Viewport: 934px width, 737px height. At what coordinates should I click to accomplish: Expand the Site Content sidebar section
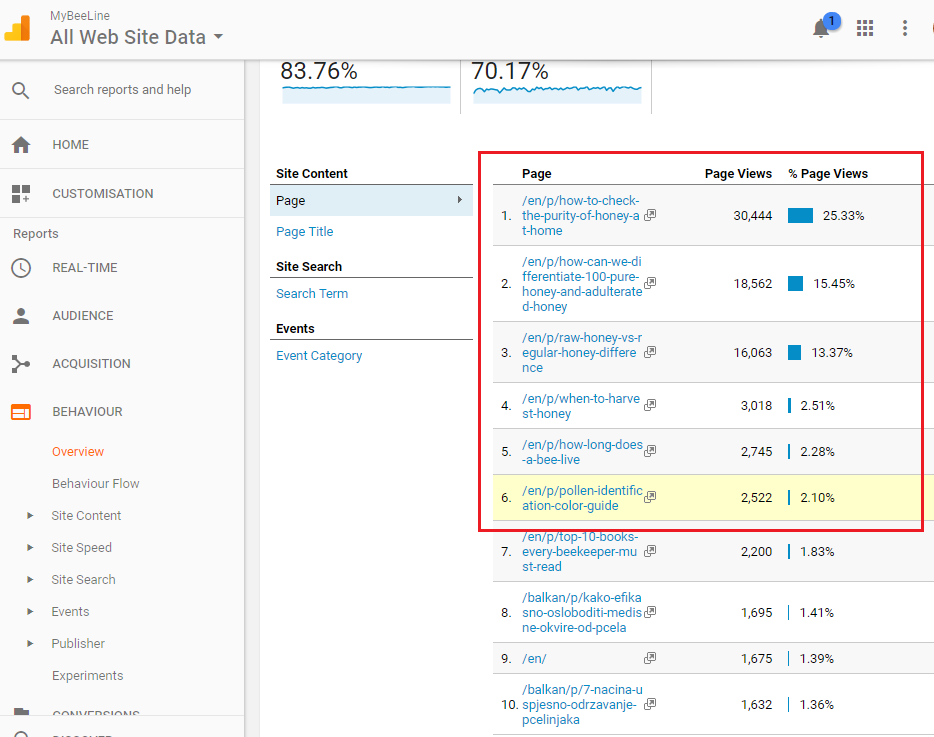86,516
